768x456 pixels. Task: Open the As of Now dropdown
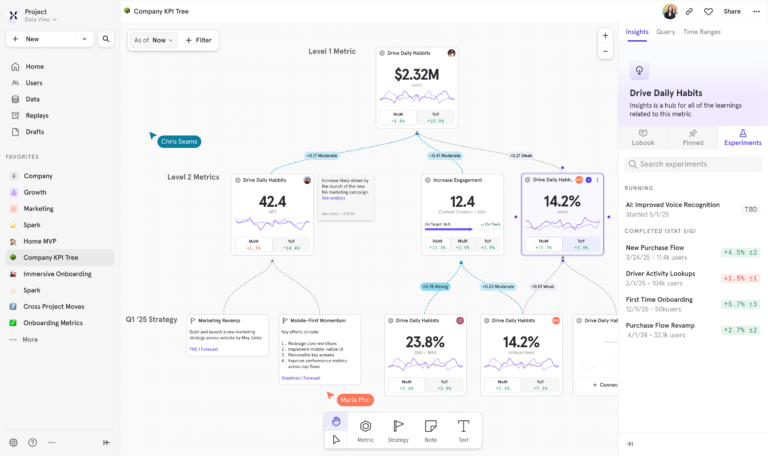[x=153, y=40]
